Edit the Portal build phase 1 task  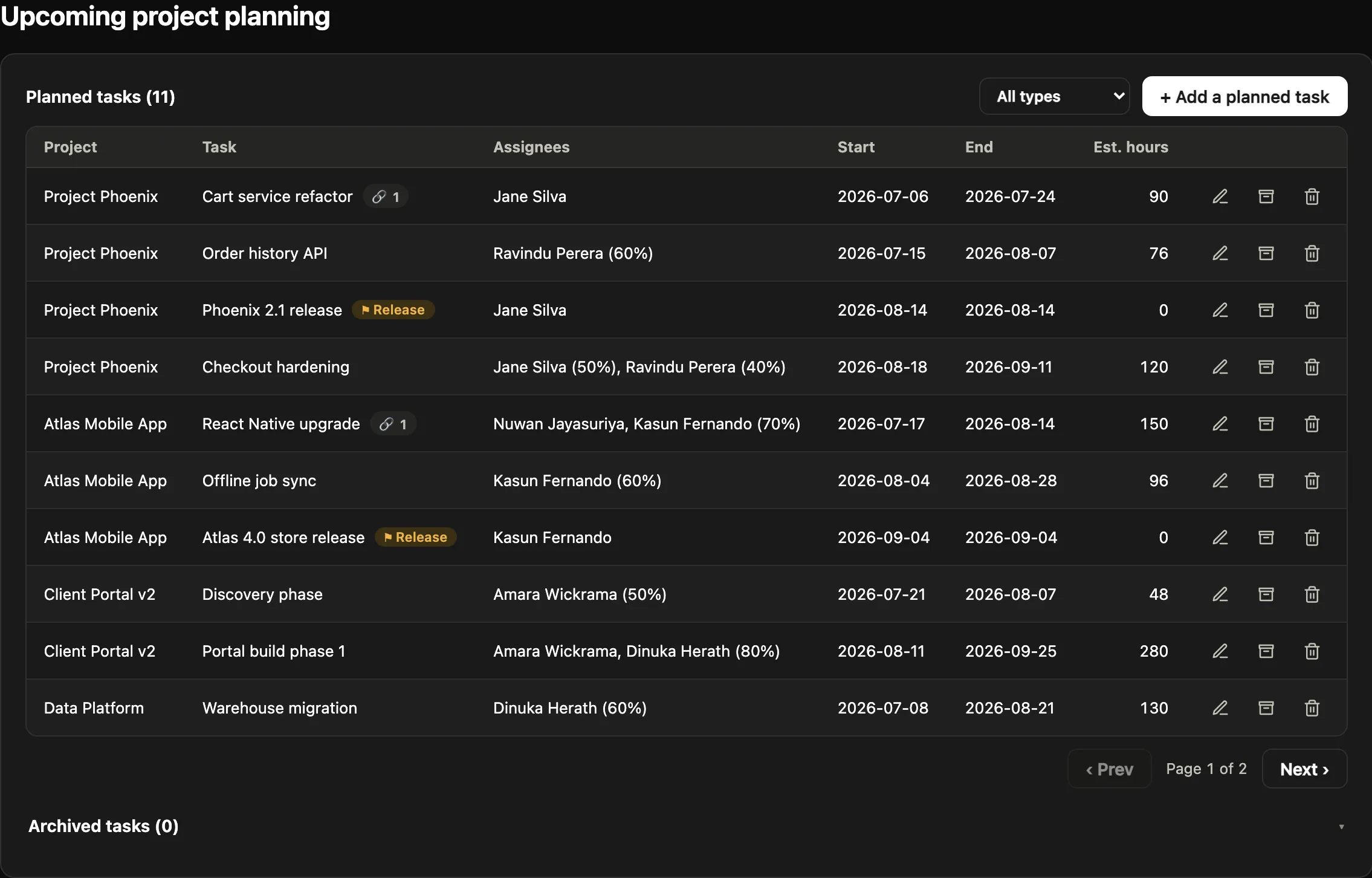1220,651
